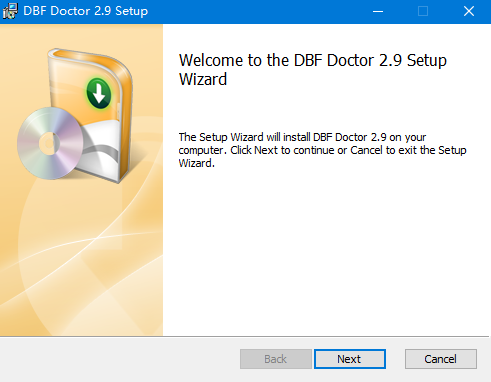Click the 'Welcome to the DBF Doctor 2.9 Setup Wizard' heading
This screenshot has width=491, height=382.
[313, 70]
